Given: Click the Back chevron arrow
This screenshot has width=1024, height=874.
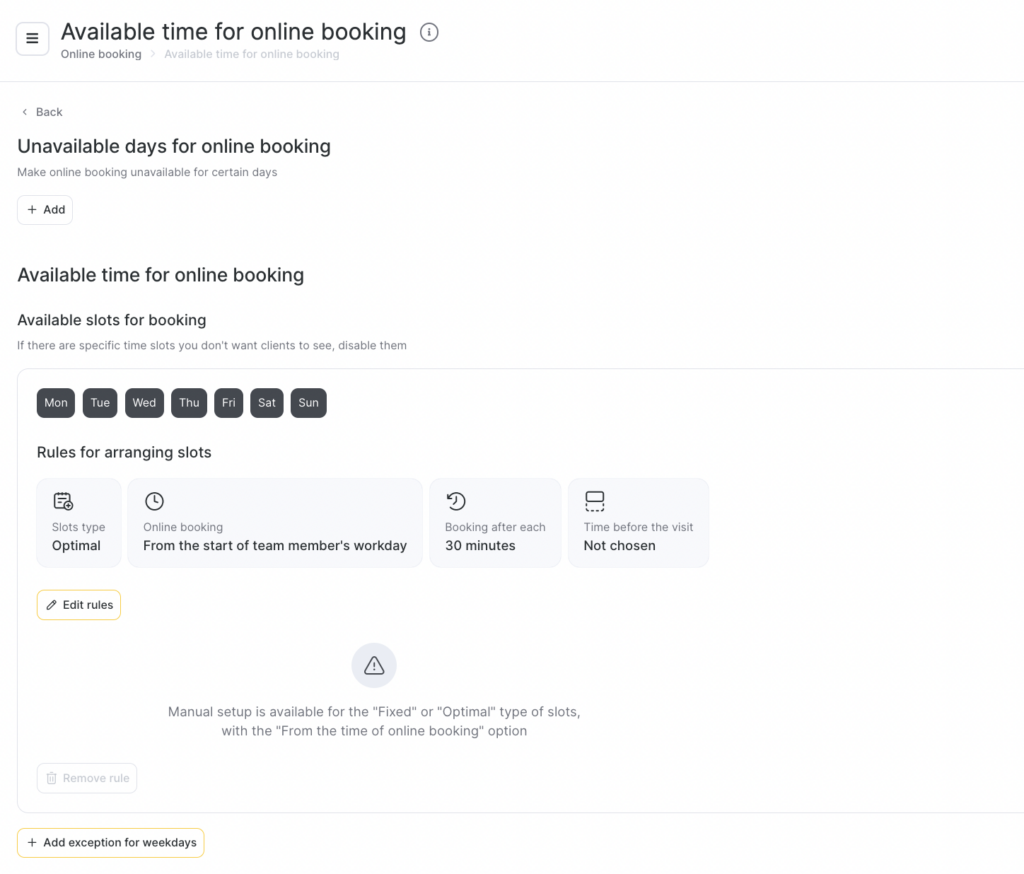Looking at the screenshot, I should 25,112.
